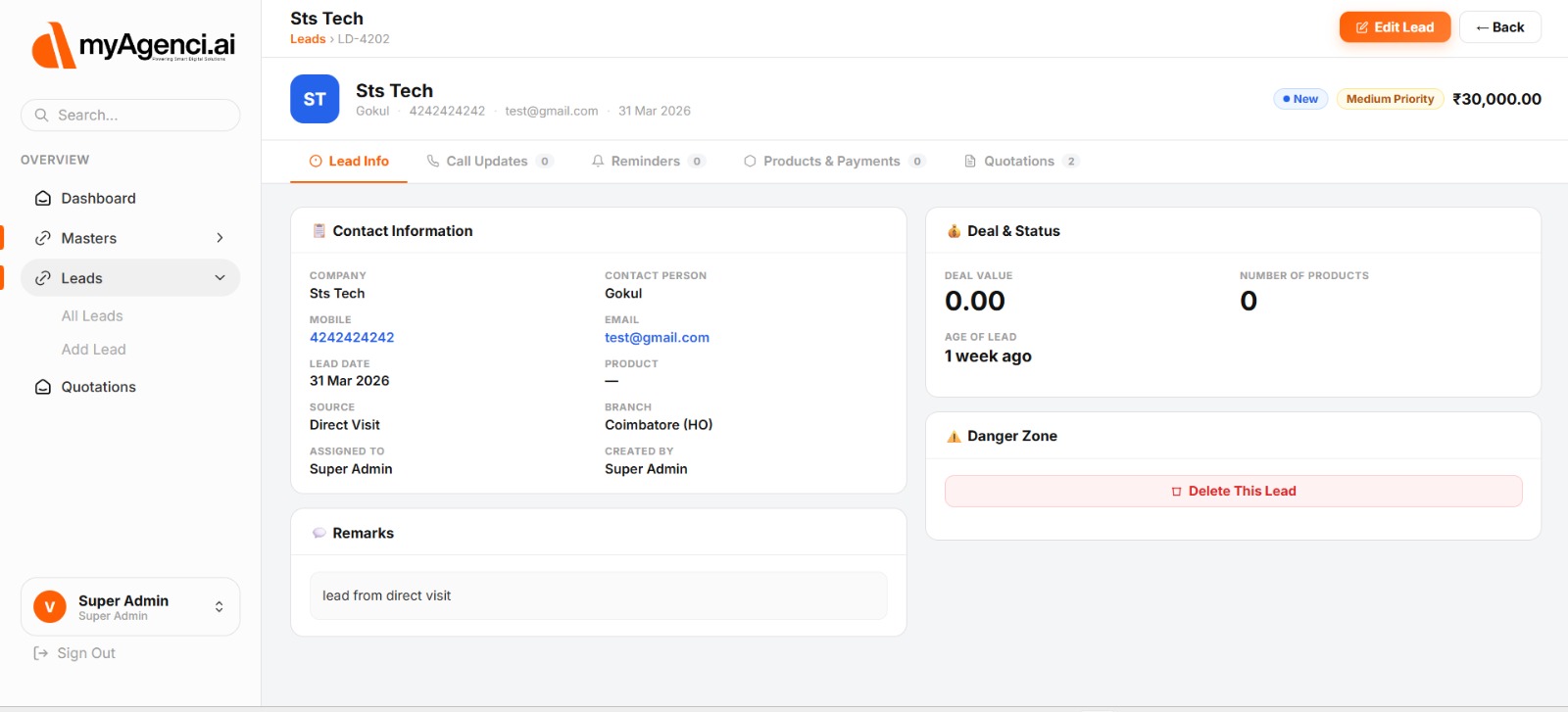Viewport: 1568px width, 712px height.
Task: Open the test@gmail.com email link
Action: [657, 338]
